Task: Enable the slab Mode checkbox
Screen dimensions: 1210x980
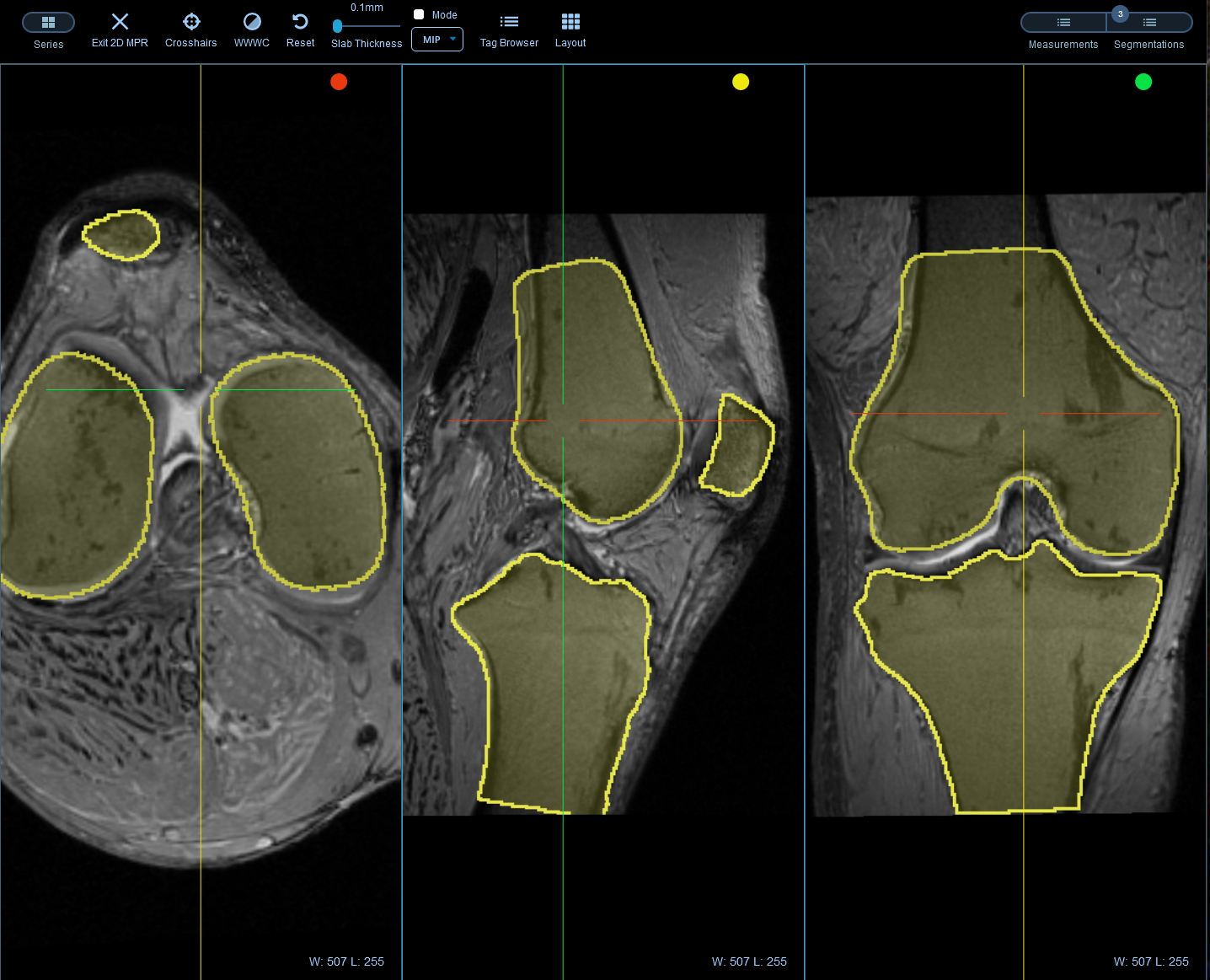Action: (x=419, y=13)
